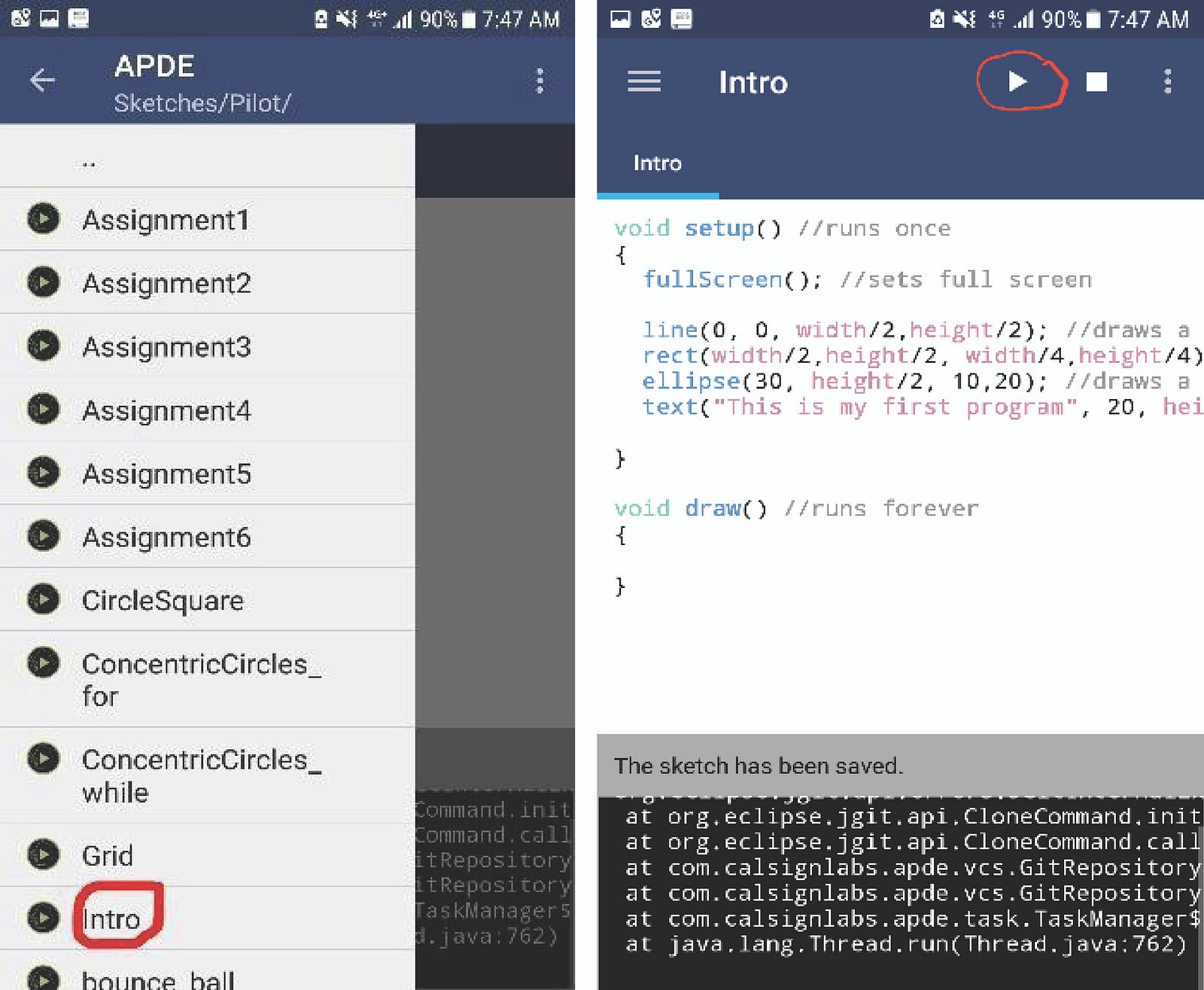Image resolution: width=1204 pixels, height=990 pixels.
Task: Tap the Thread.run(Thread.java:762) console line
Action: pos(906,944)
